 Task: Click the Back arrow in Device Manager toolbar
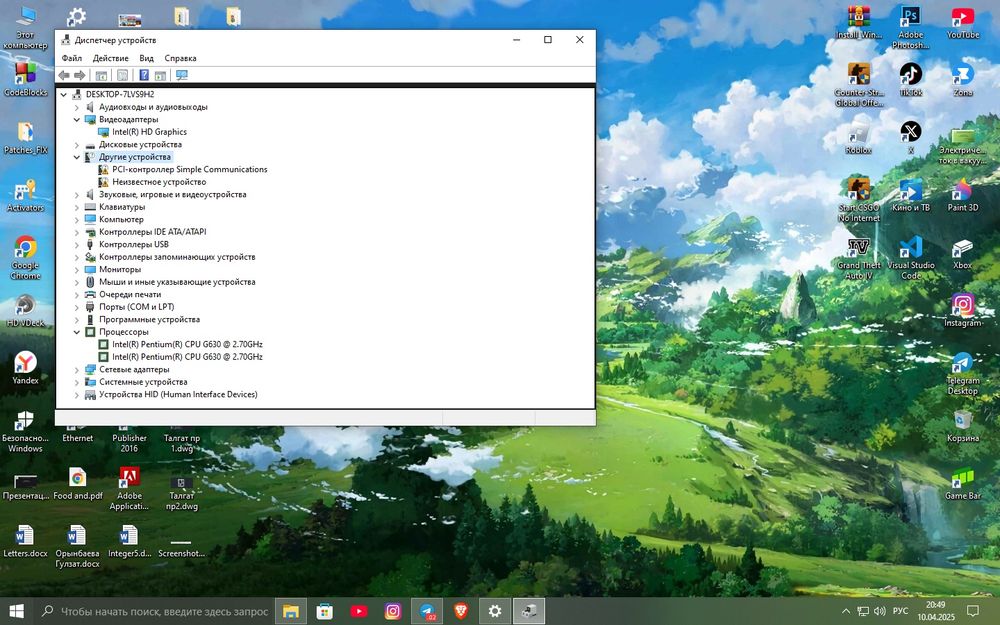point(64,75)
